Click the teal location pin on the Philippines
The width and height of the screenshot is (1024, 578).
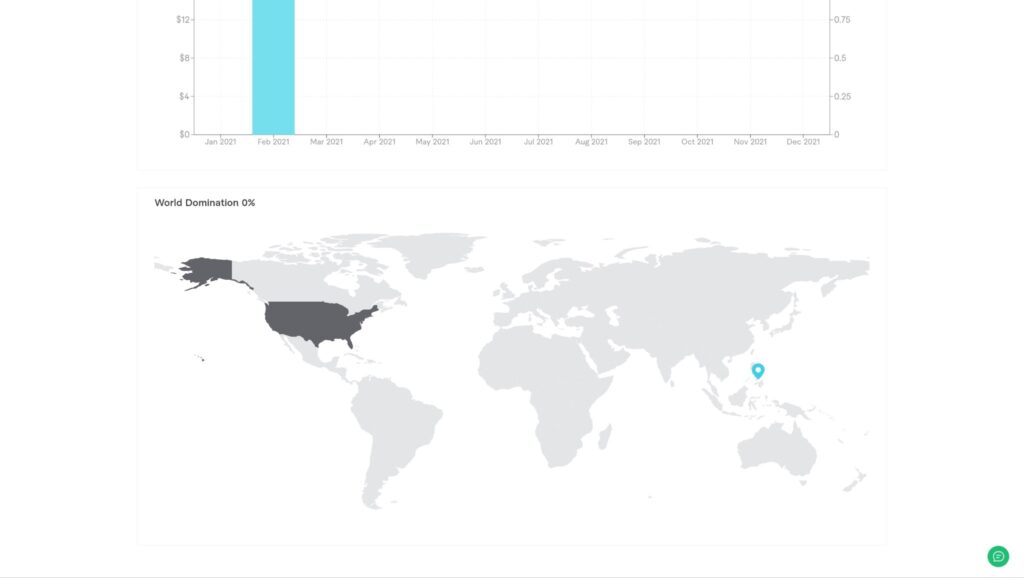click(758, 370)
